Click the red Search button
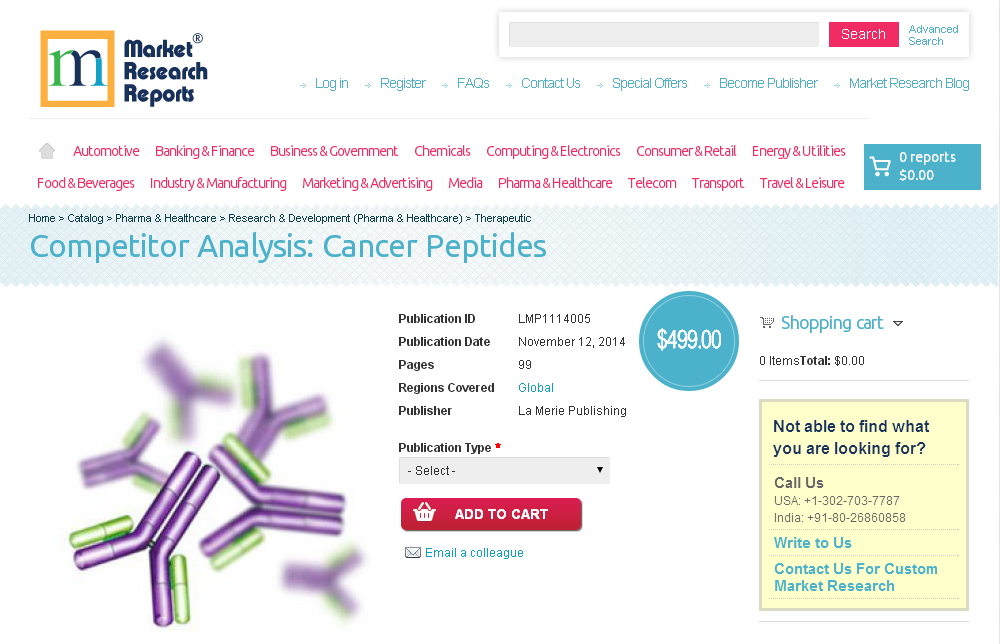 click(863, 33)
